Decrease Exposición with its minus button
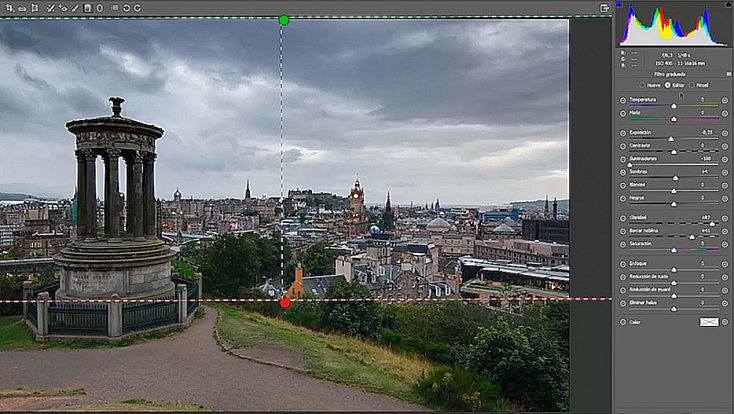Viewport: 734px width, 414px height. [x=623, y=133]
